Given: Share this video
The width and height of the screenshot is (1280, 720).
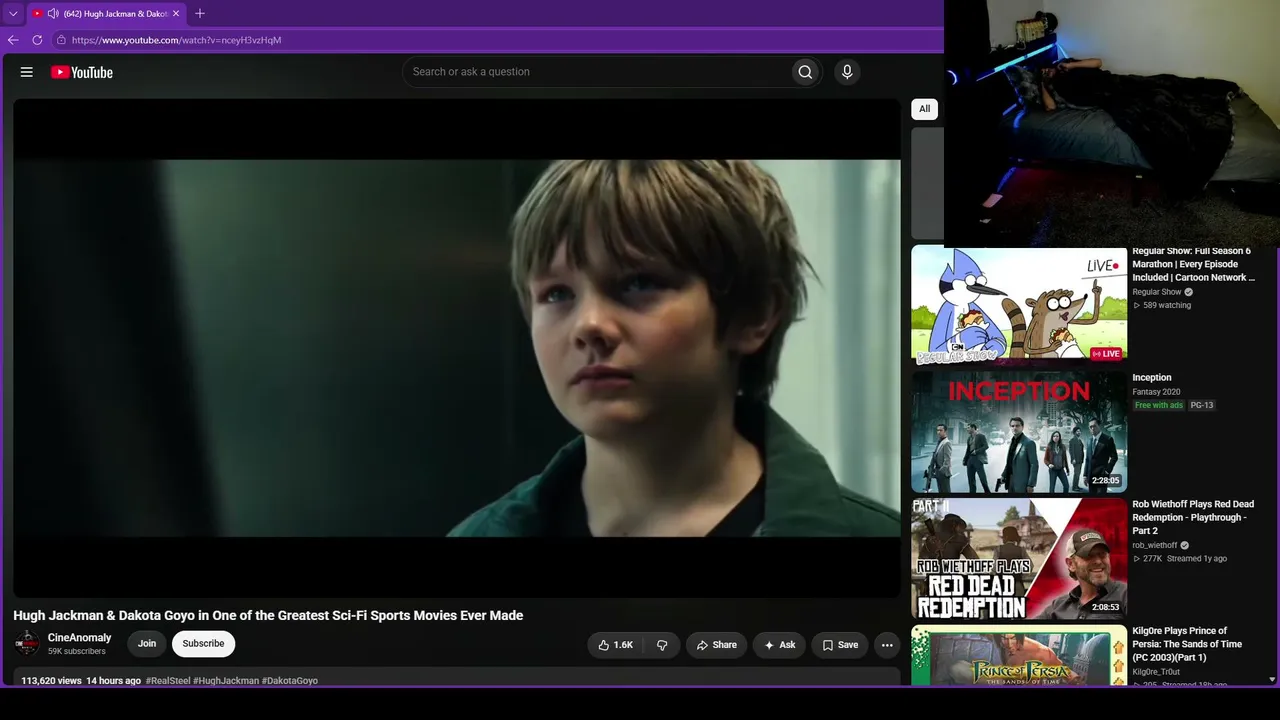Looking at the screenshot, I should (x=716, y=645).
